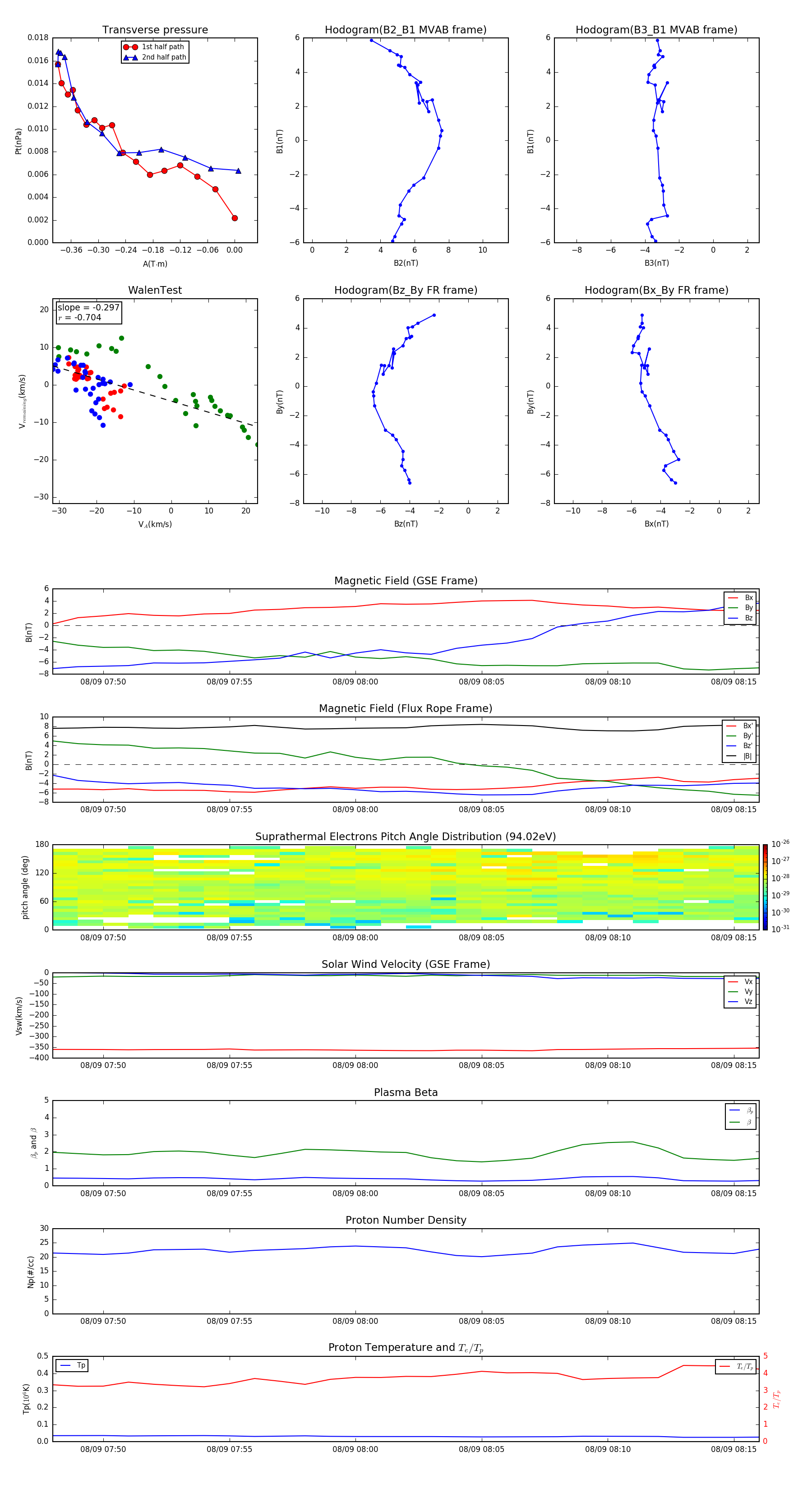This screenshot has height=1489, width=812.
Task: Click the 'WalenTest' plot title
Action: click(x=155, y=290)
